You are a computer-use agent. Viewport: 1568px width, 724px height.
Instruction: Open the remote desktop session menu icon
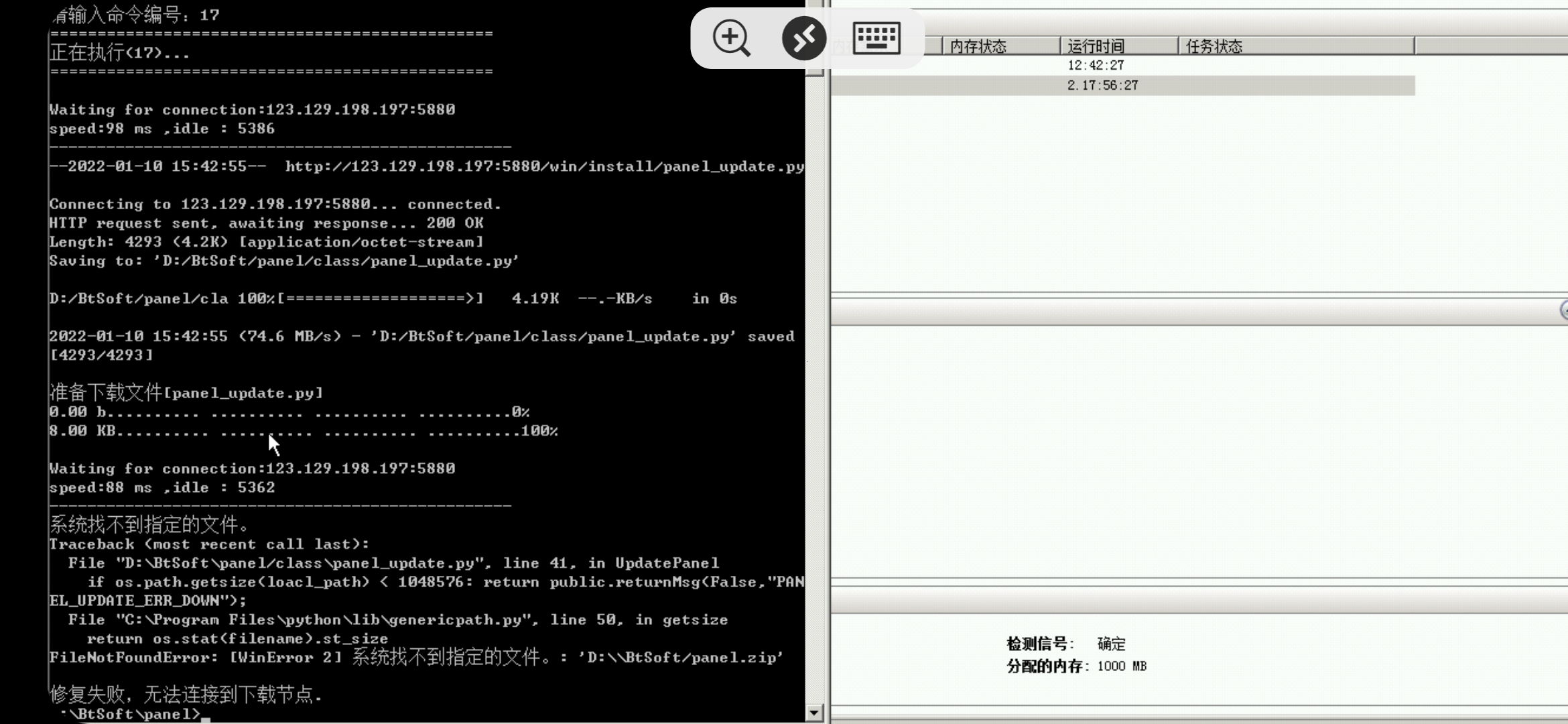[x=803, y=38]
